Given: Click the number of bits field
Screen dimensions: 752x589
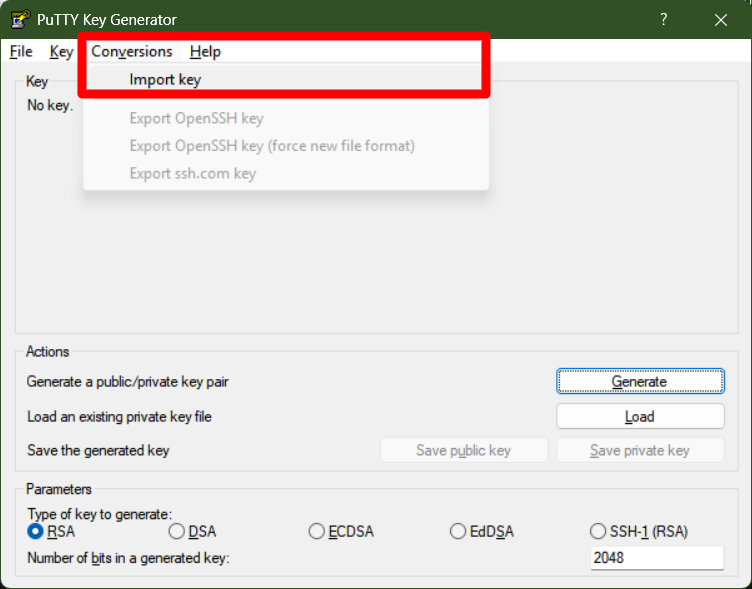Looking at the screenshot, I should point(657,558).
